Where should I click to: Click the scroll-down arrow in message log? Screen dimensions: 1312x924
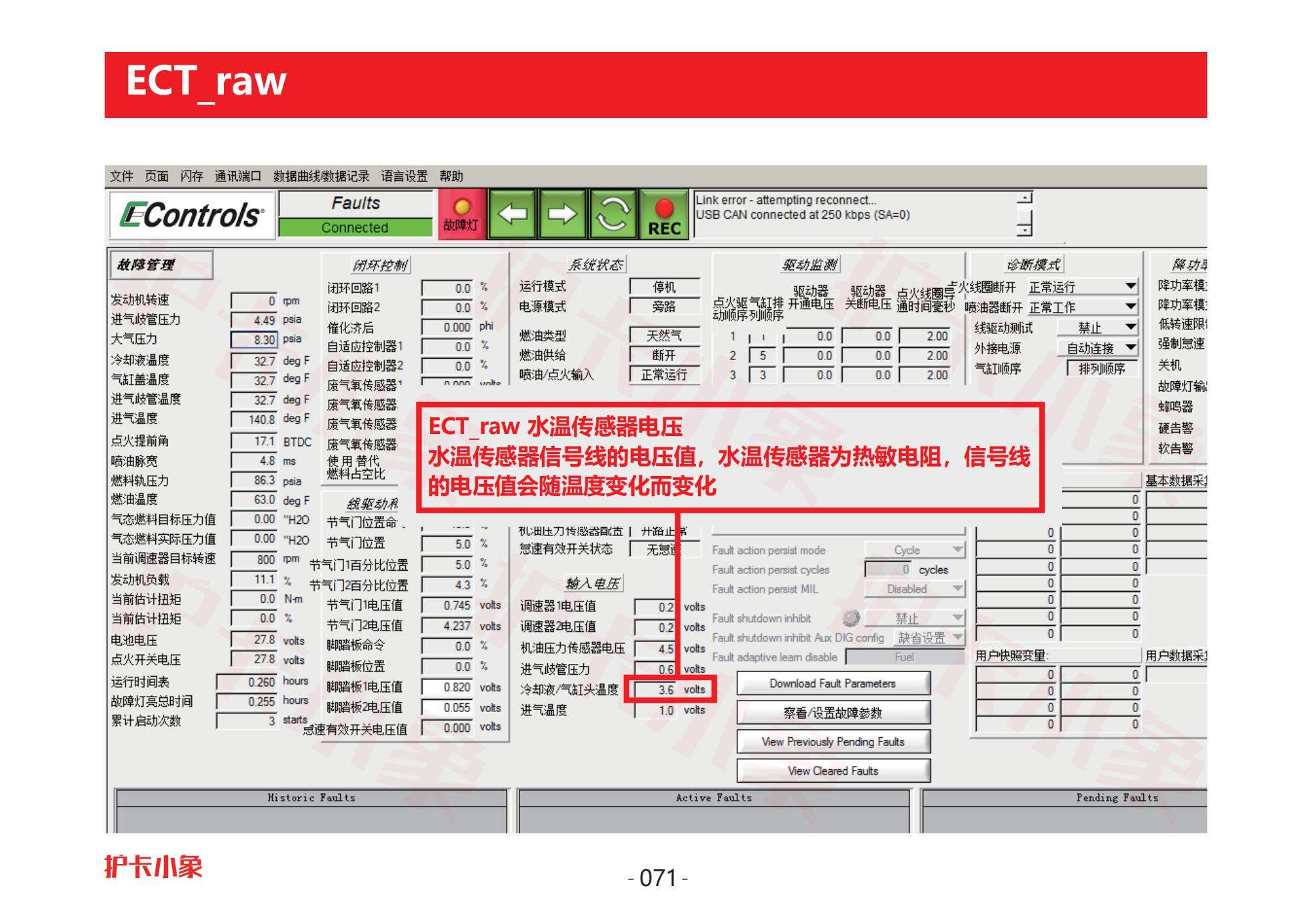(x=1025, y=230)
